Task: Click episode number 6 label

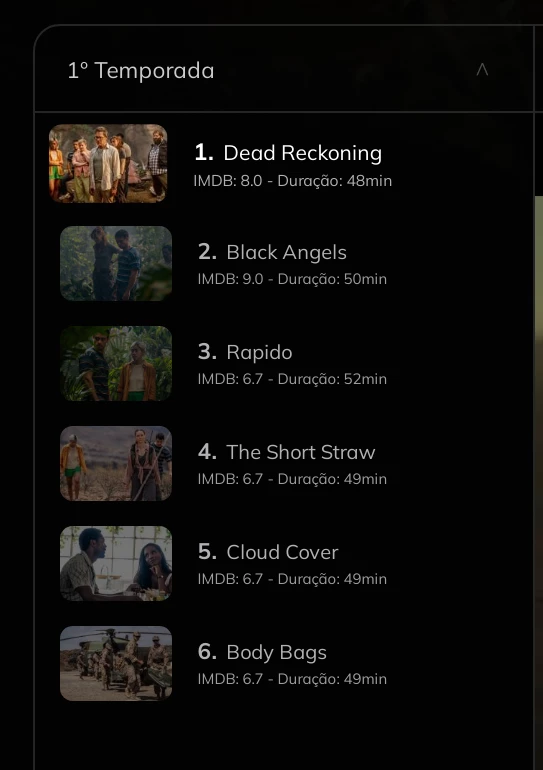Action: pos(207,652)
